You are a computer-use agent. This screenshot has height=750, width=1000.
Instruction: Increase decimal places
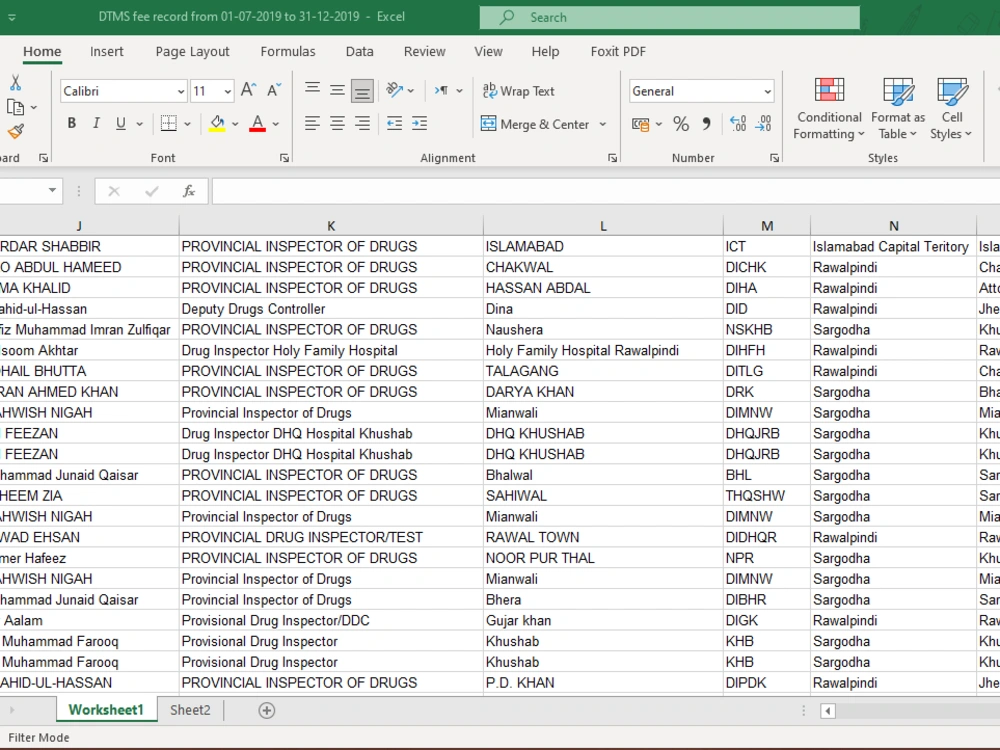(738, 124)
